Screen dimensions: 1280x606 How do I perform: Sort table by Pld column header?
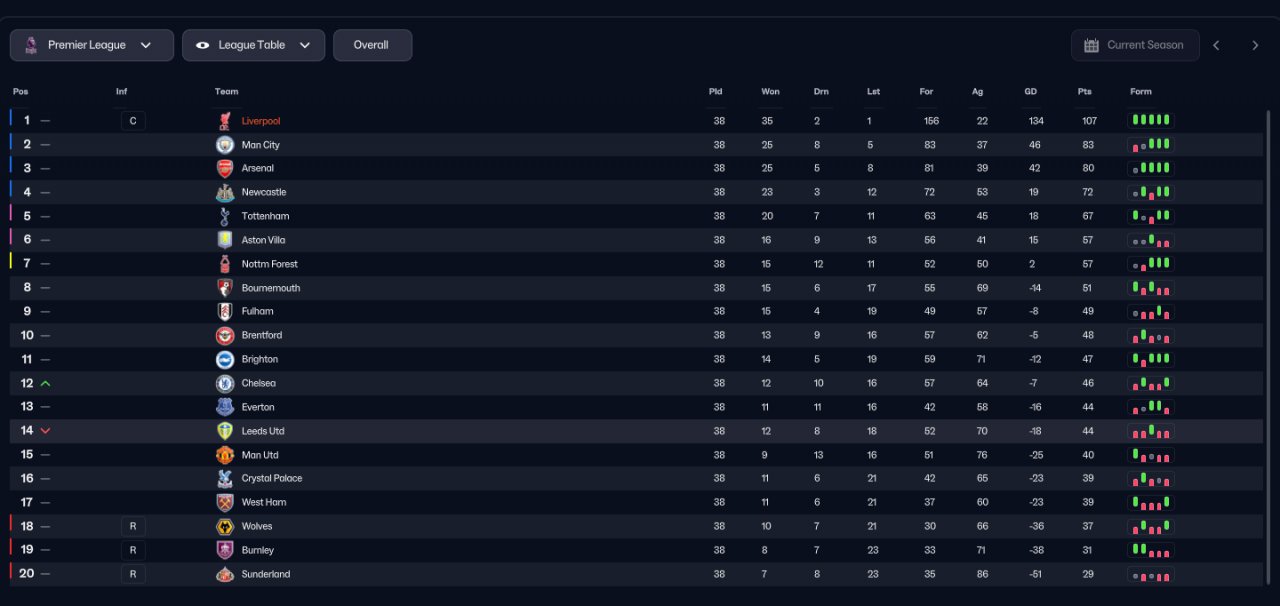(x=716, y=92)
